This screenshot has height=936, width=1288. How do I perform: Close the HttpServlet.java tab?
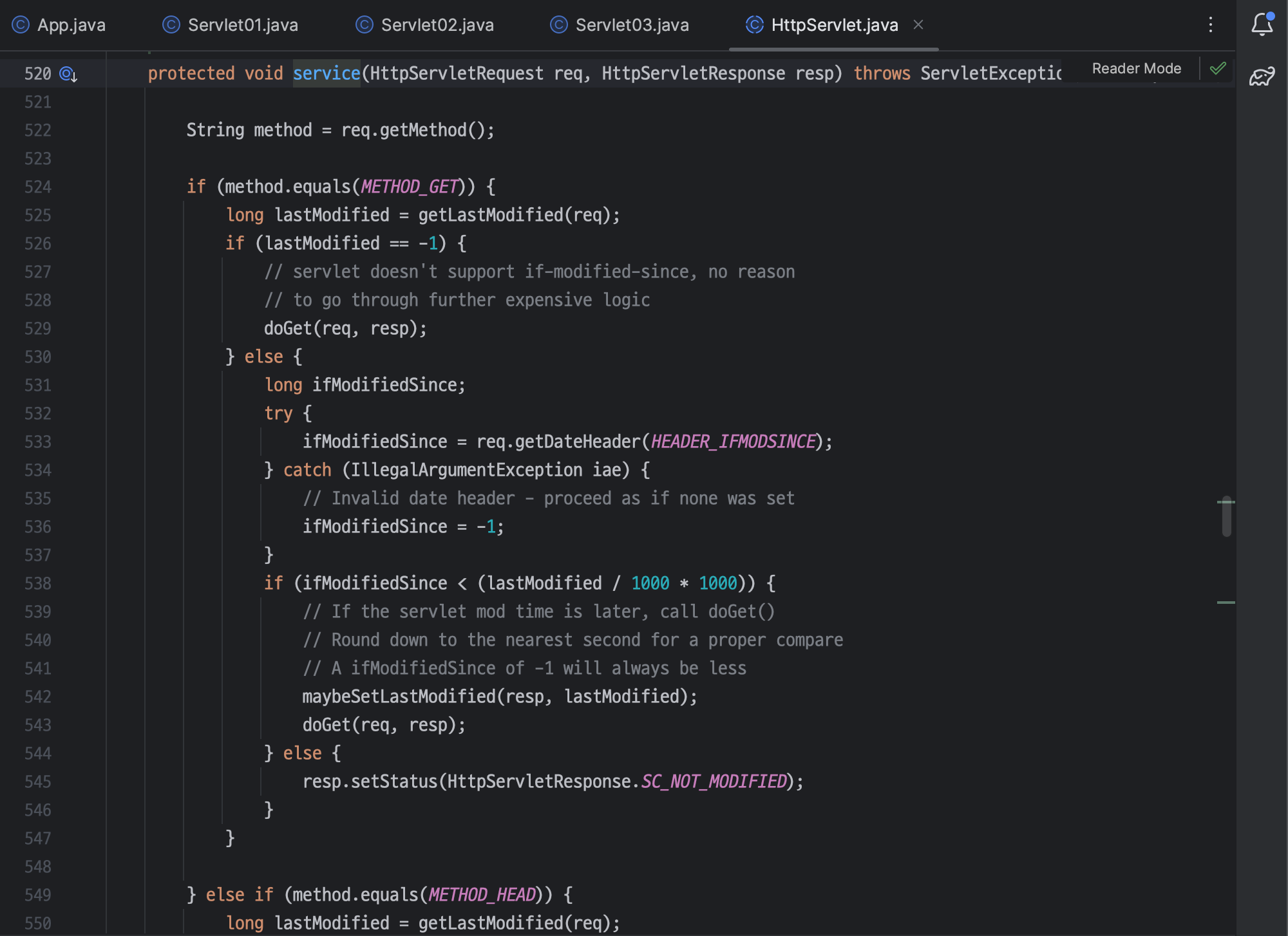918,24
